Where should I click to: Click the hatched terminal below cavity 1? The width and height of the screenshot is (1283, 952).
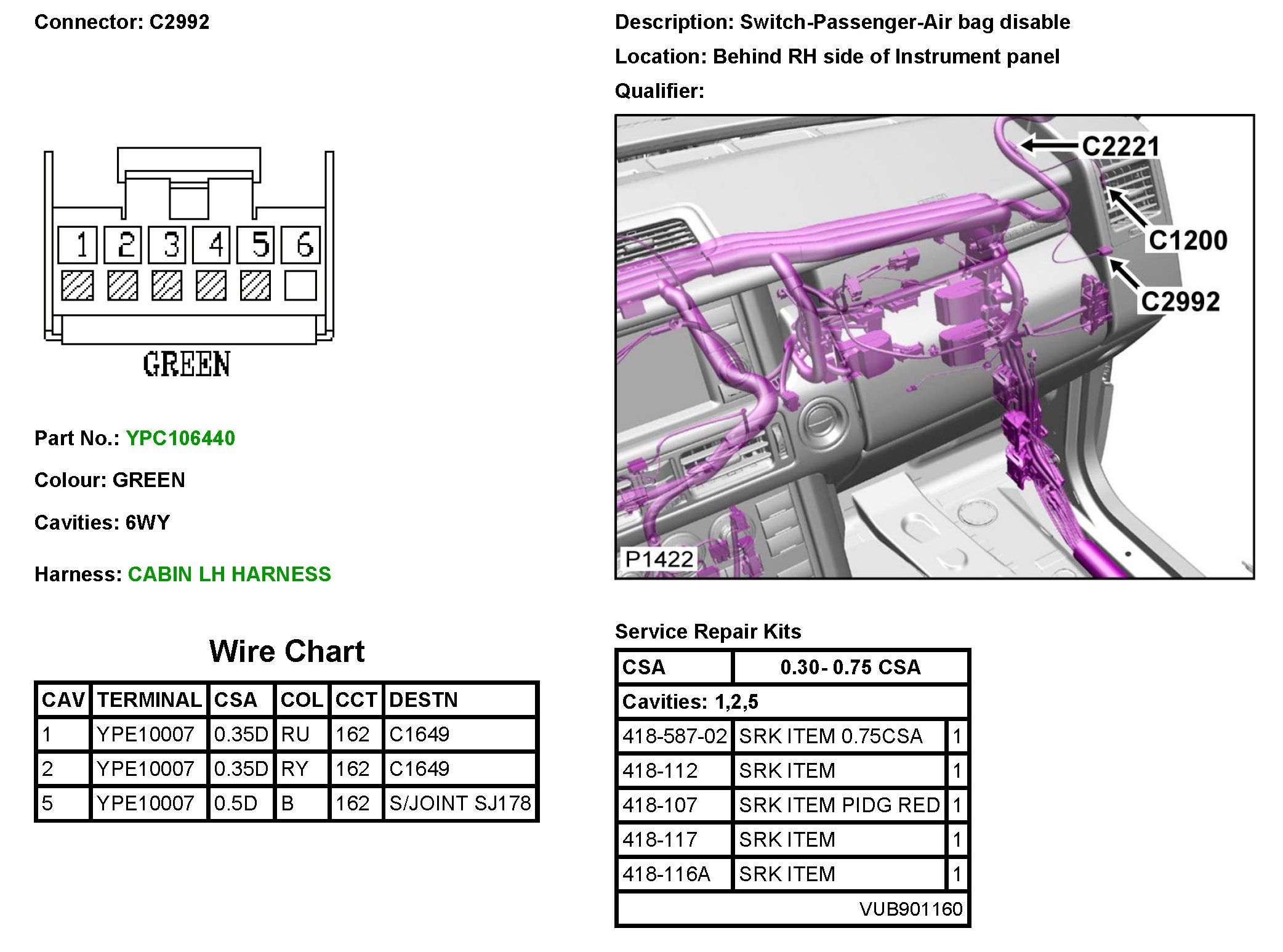pos(78,286)
